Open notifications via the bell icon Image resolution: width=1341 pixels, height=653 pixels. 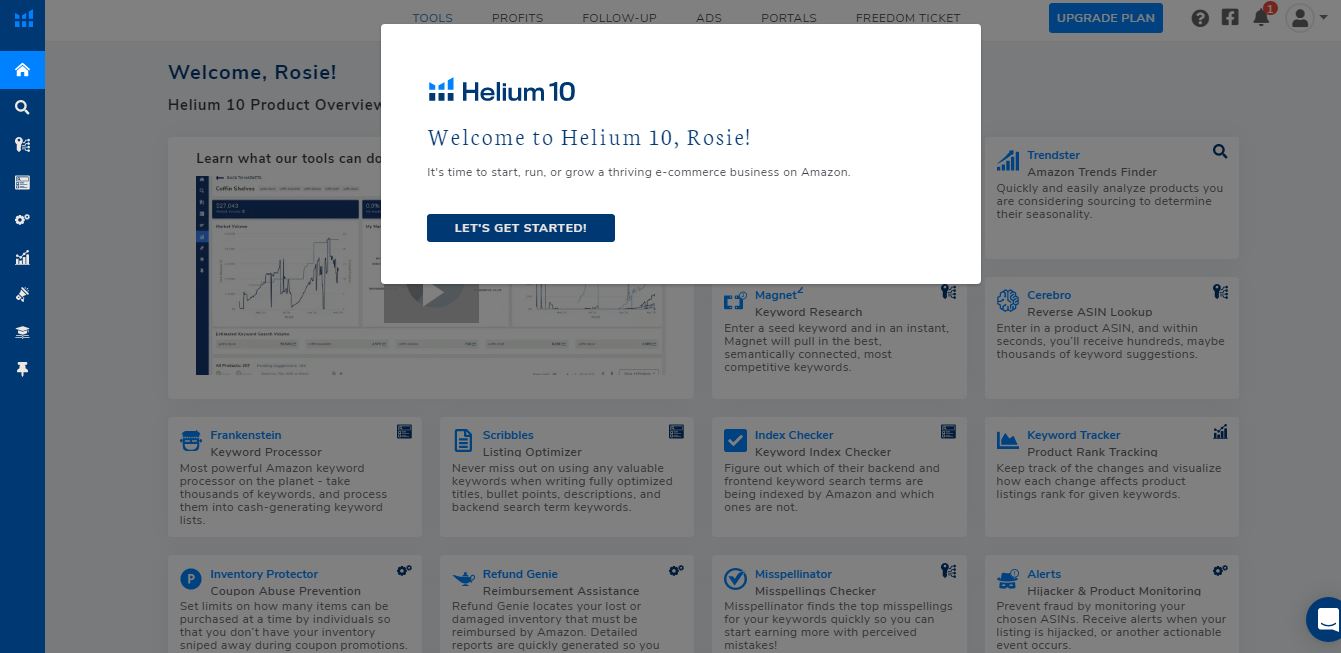point(1261,17)
